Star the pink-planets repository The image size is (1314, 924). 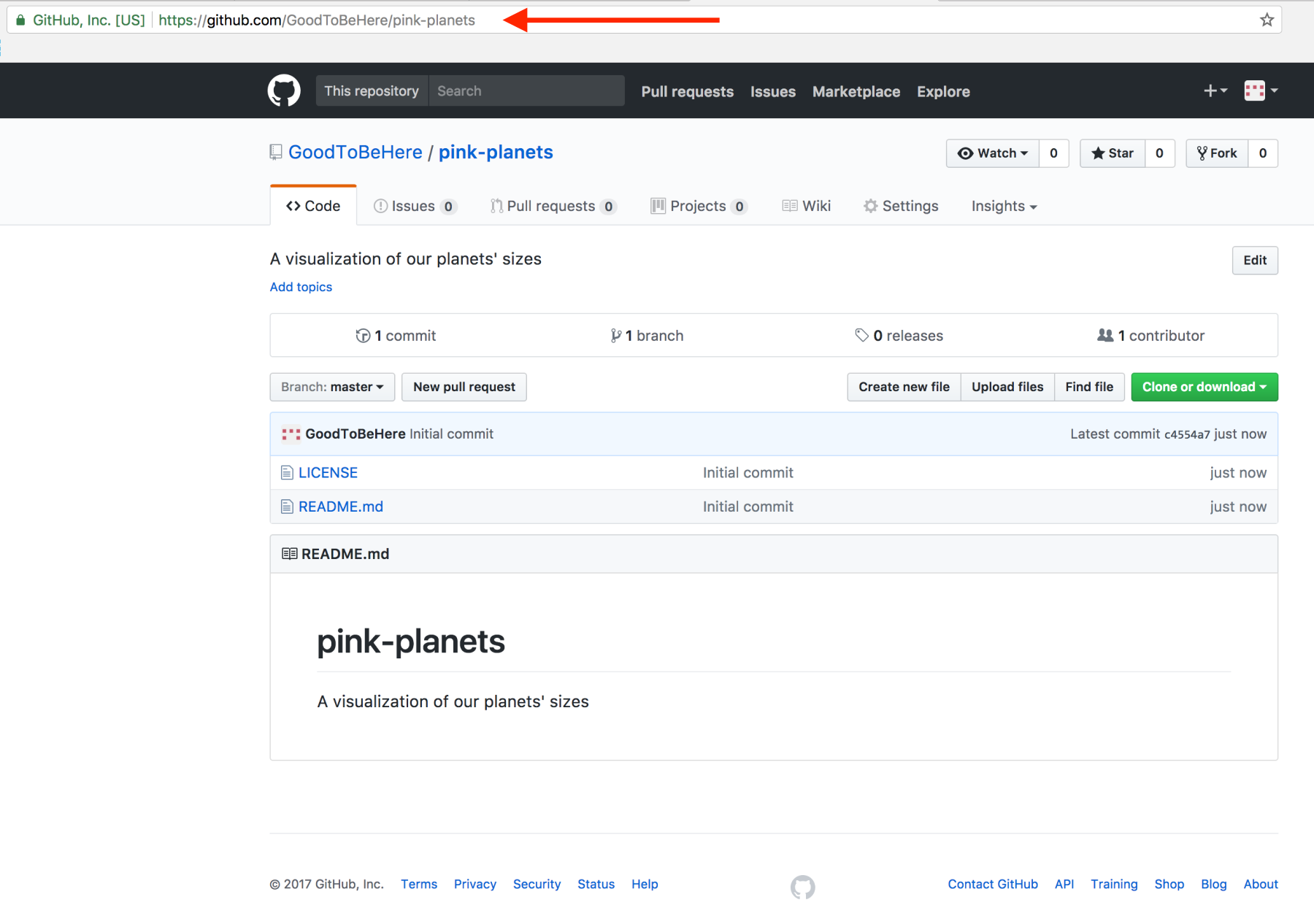[x=1113, y=153]
